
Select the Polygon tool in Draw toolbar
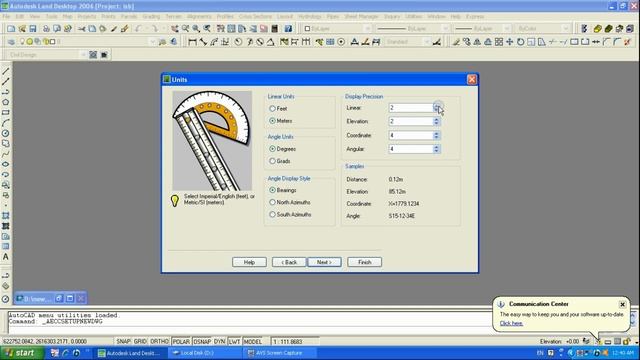tap(6, 102)
